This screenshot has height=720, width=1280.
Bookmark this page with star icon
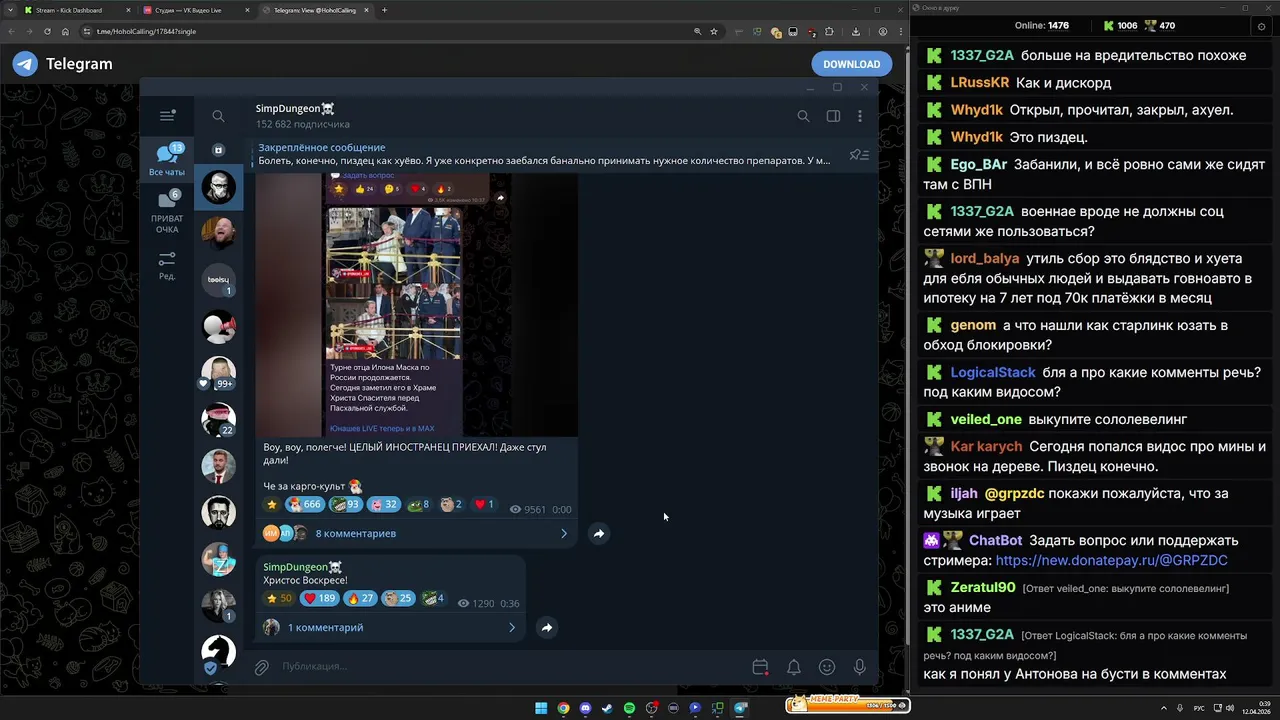(713, 31)
